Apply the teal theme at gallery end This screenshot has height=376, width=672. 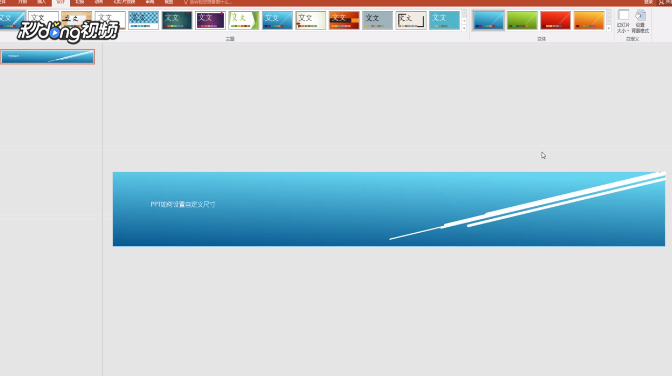tap(444, 20)
